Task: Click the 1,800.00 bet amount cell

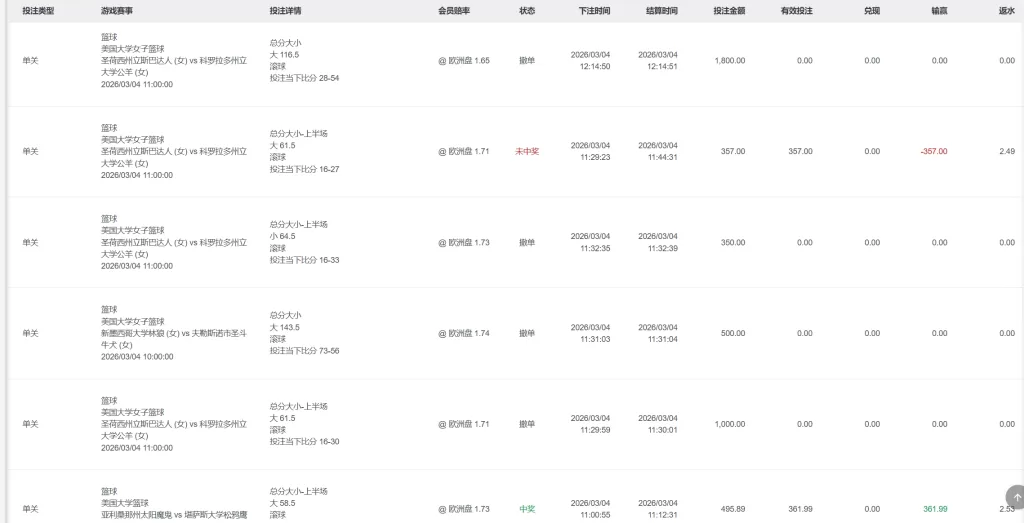Action: click(730, 60)
